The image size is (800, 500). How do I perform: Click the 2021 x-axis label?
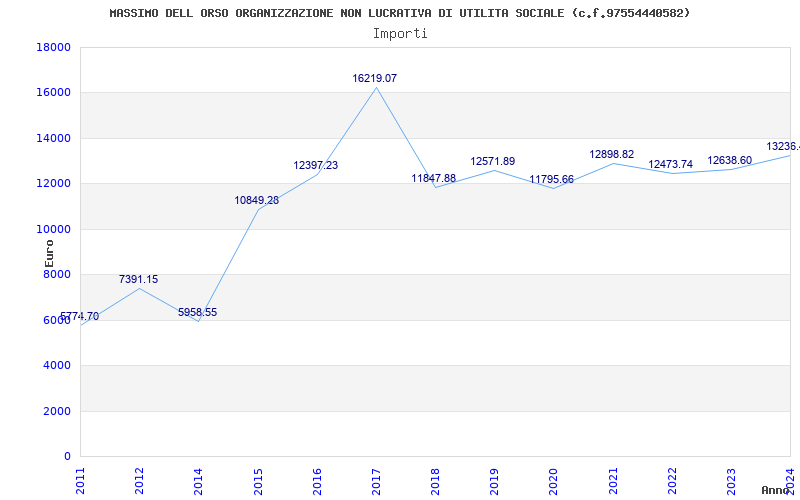[x=613, y=481]
